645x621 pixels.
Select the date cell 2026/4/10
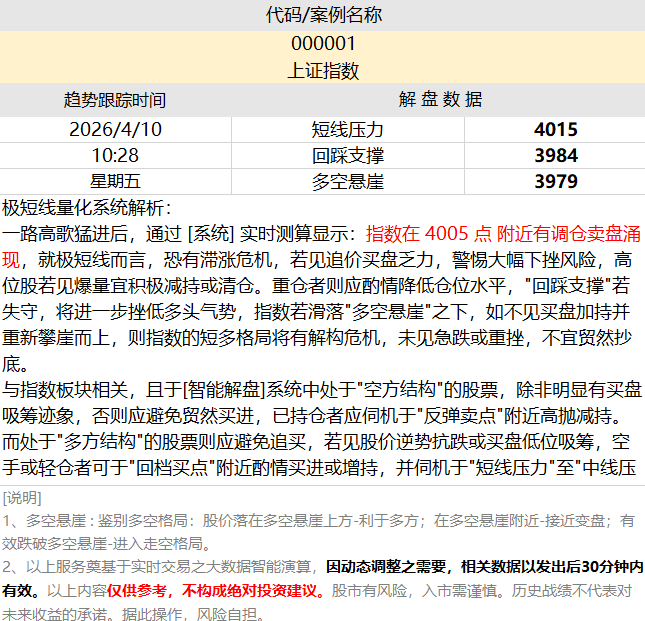pyautogui.click(x=115, y=129)
